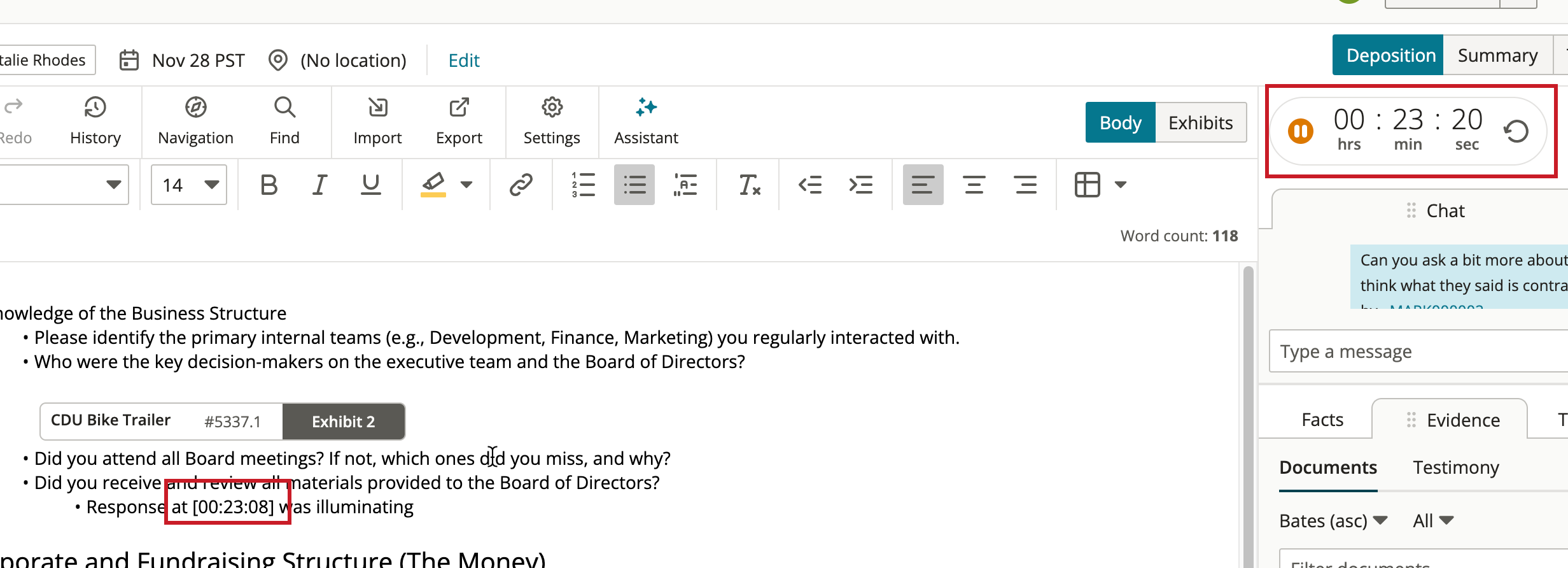Image resolution: width=1568 pixels, height=568 pixels.
Task: Reset the deposition timer
Action: 1516,131
